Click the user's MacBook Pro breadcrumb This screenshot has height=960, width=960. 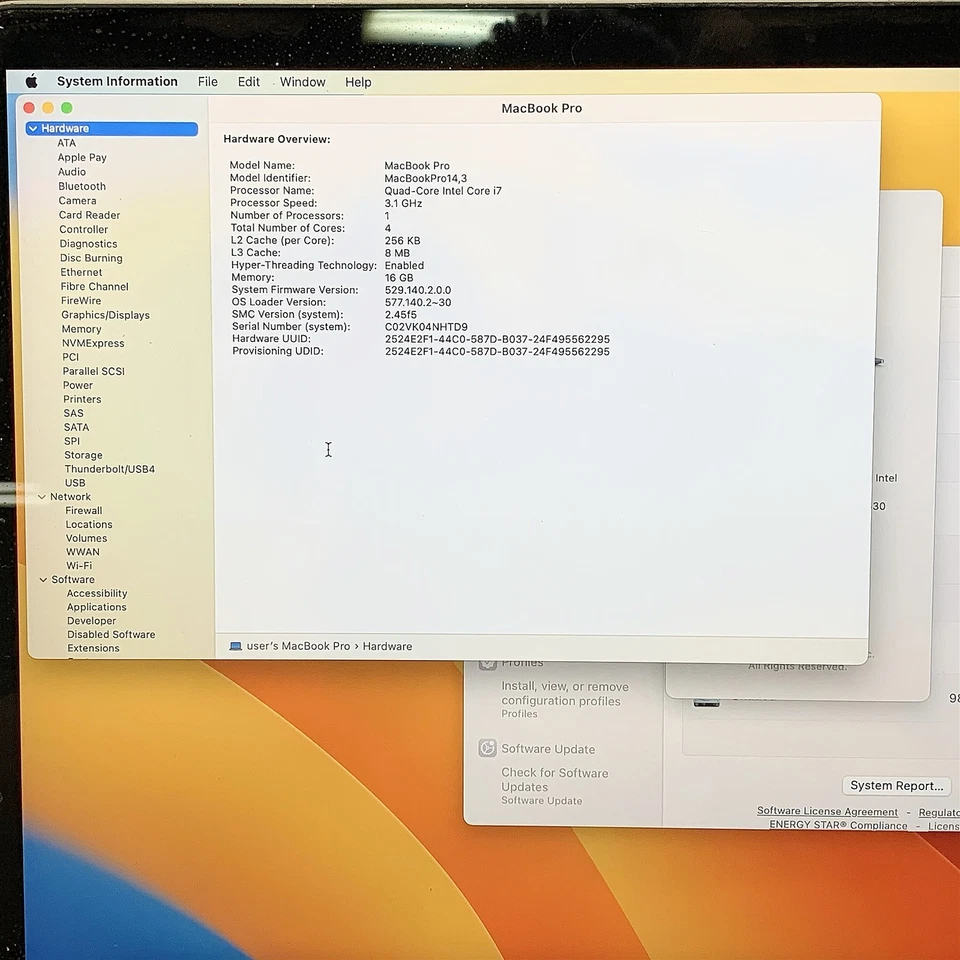(300, 646)
